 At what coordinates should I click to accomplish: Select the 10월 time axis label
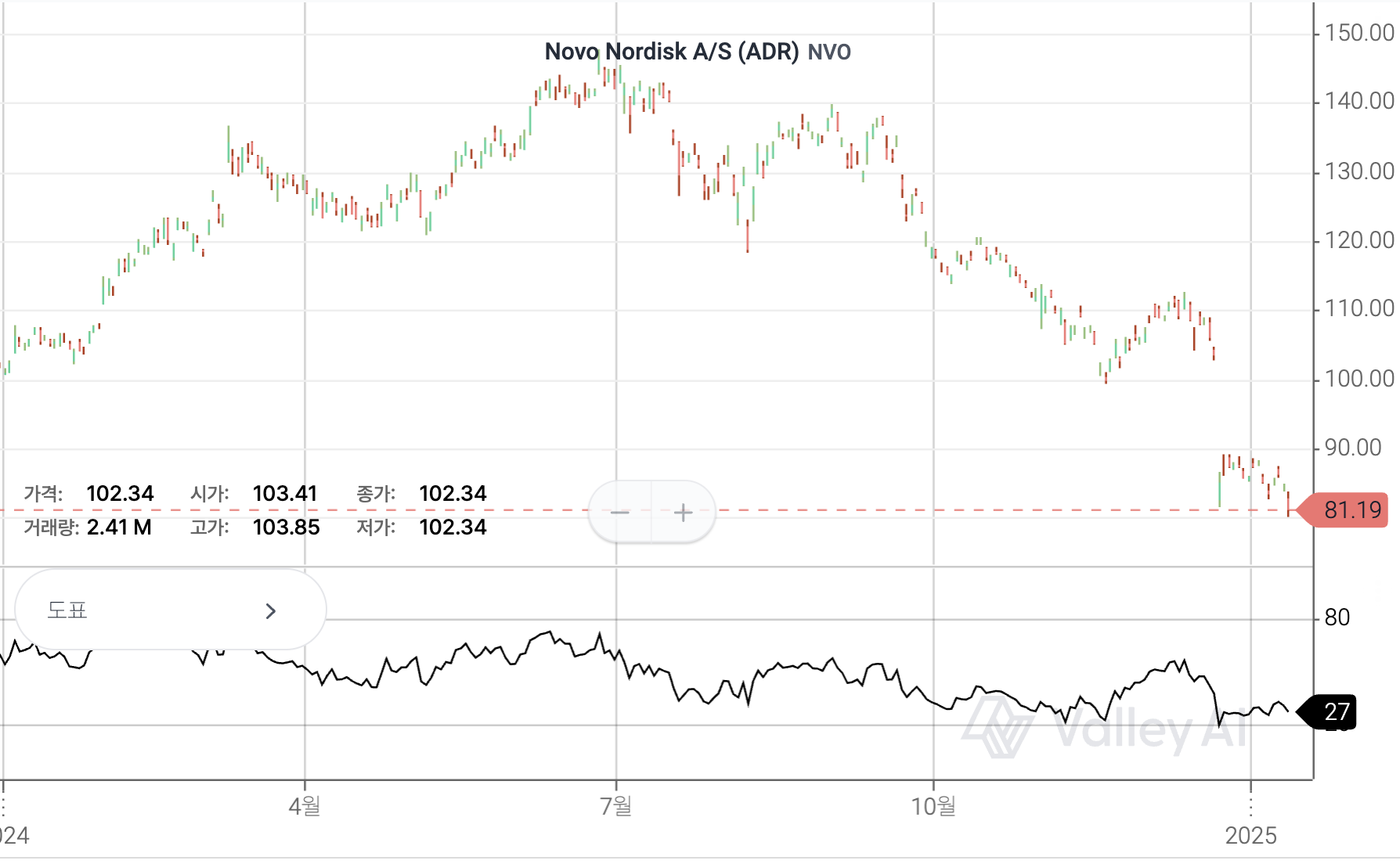tap(933, 805)
